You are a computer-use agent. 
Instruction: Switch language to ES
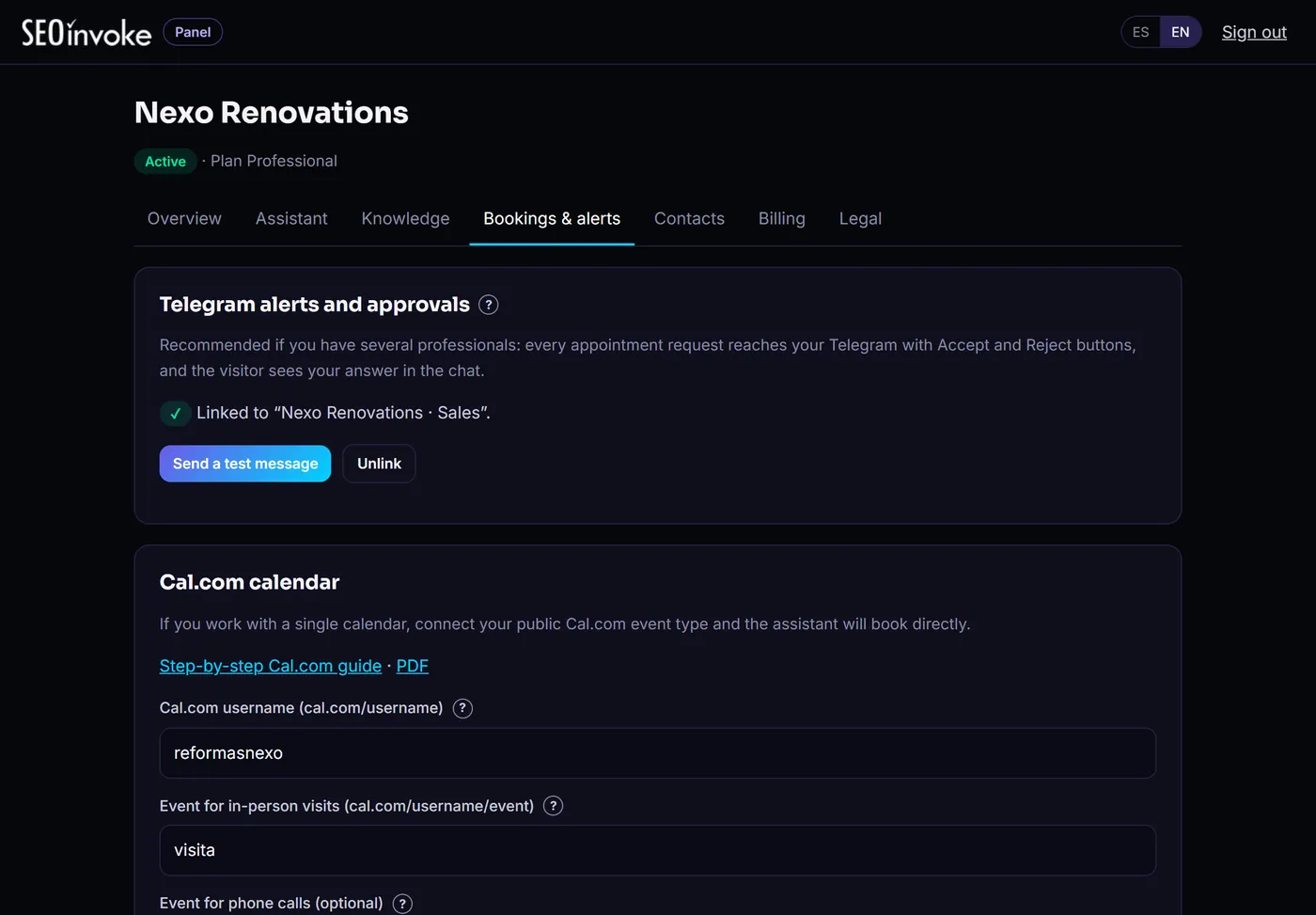tap(1140, 32)
